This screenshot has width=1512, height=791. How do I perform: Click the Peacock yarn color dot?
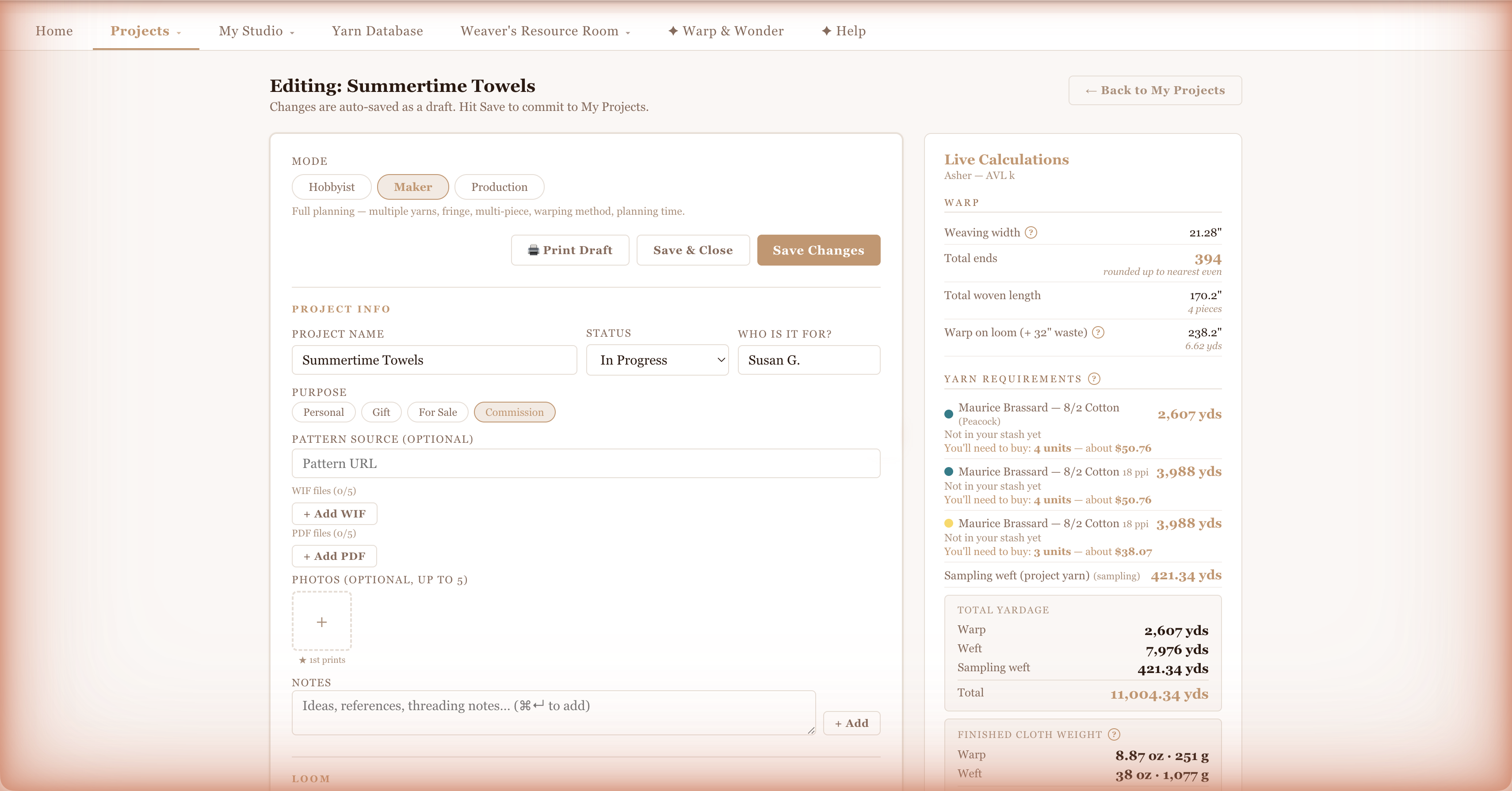(948, 414)
